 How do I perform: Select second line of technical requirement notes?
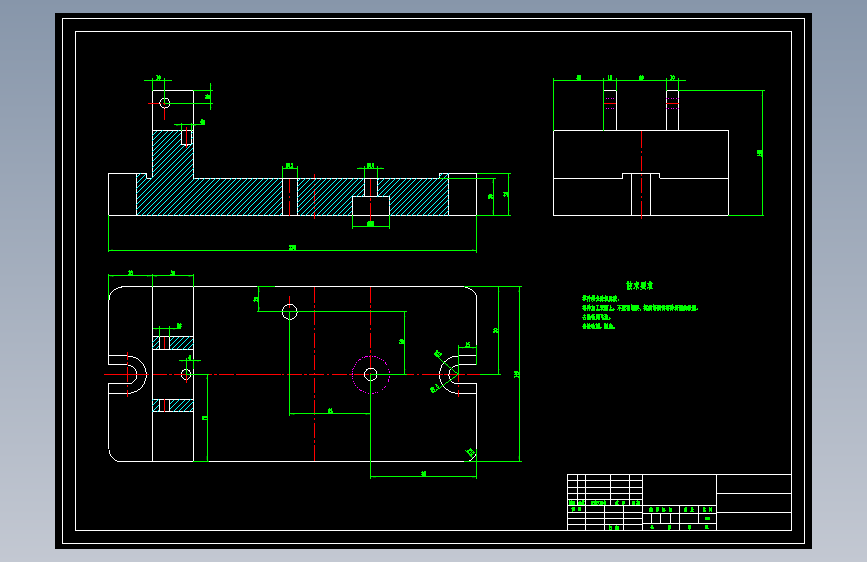[x=640, y=308]
